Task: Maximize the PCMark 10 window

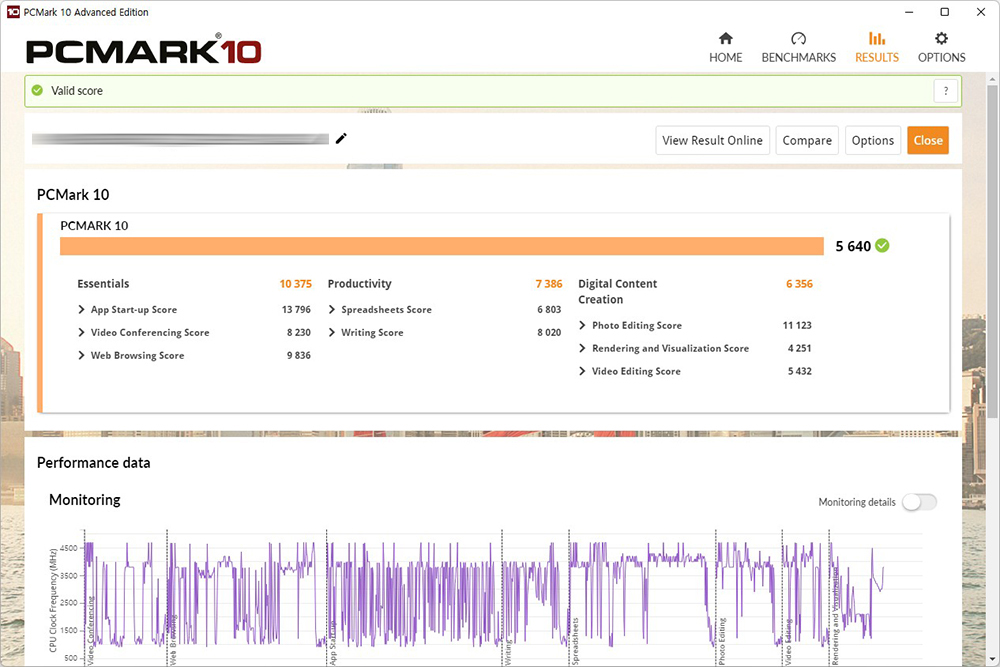Action: (945, 12)
